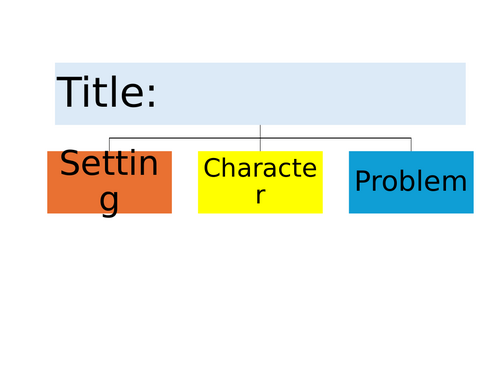
Task: Click the wrapped letter "g" under Settin
Action: [x=109, y=201]
